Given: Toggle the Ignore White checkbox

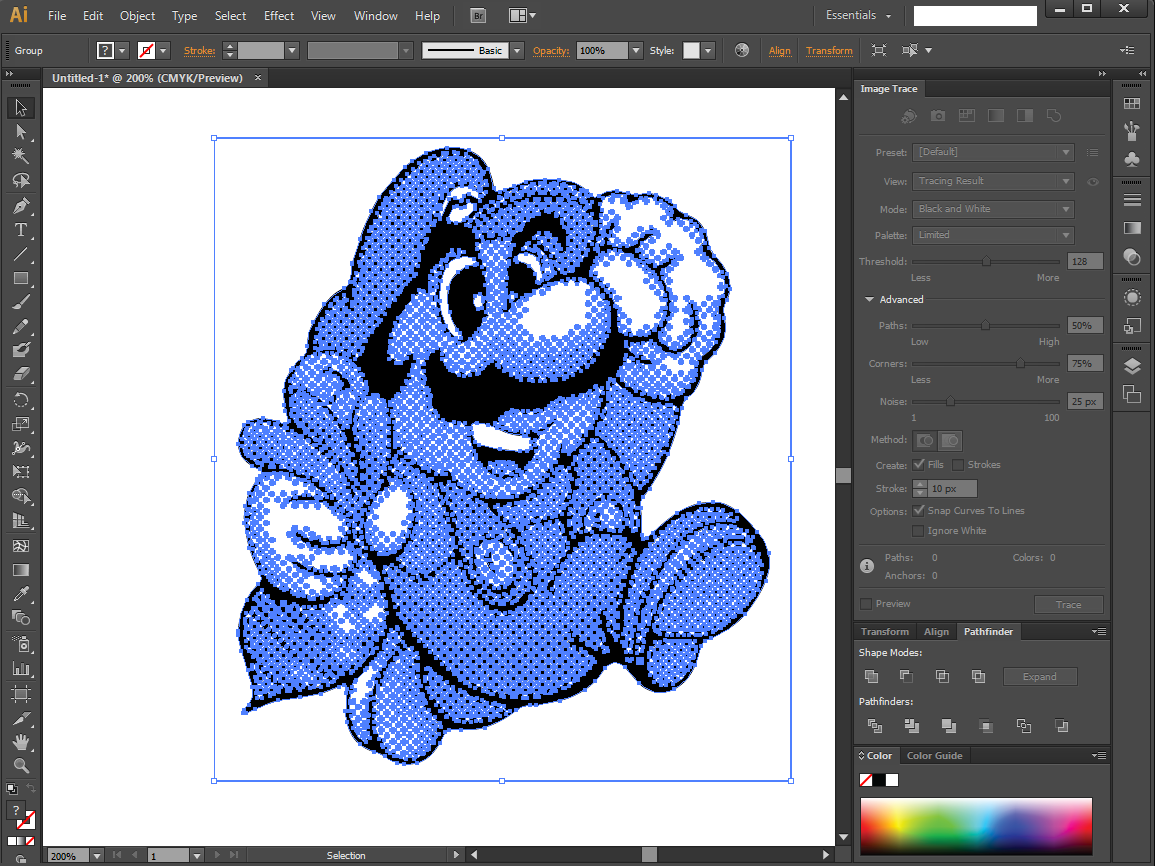Looking at the screenshot, I should 918,531.
